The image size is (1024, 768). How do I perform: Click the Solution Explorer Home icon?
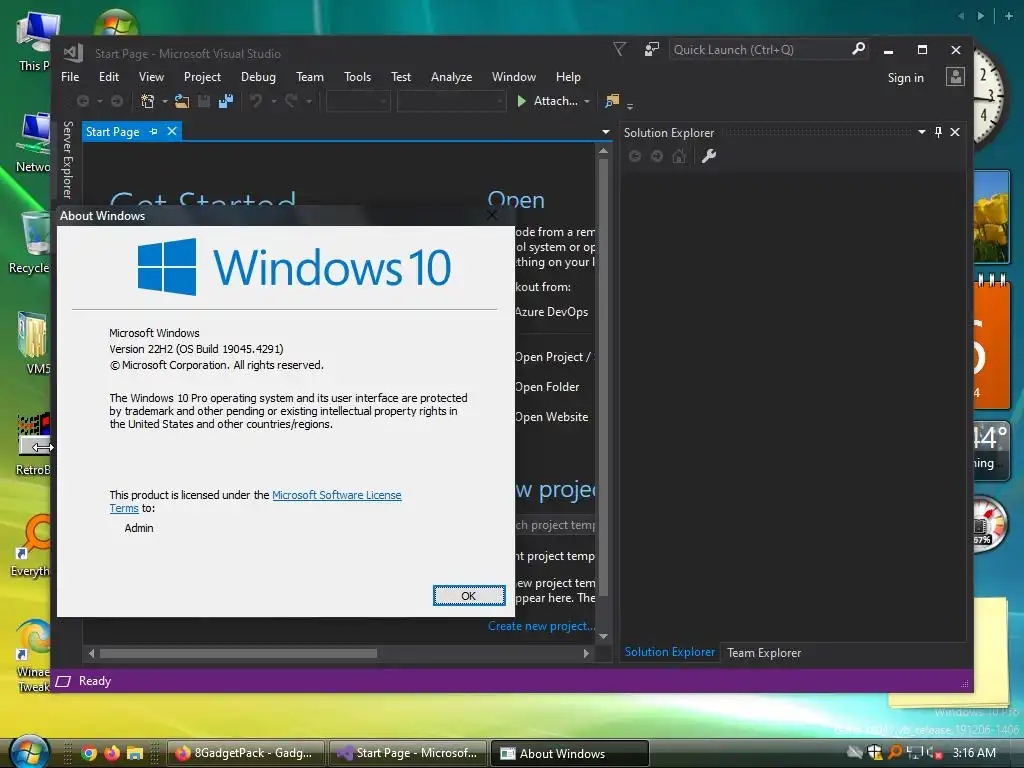[x=679, y=156]
